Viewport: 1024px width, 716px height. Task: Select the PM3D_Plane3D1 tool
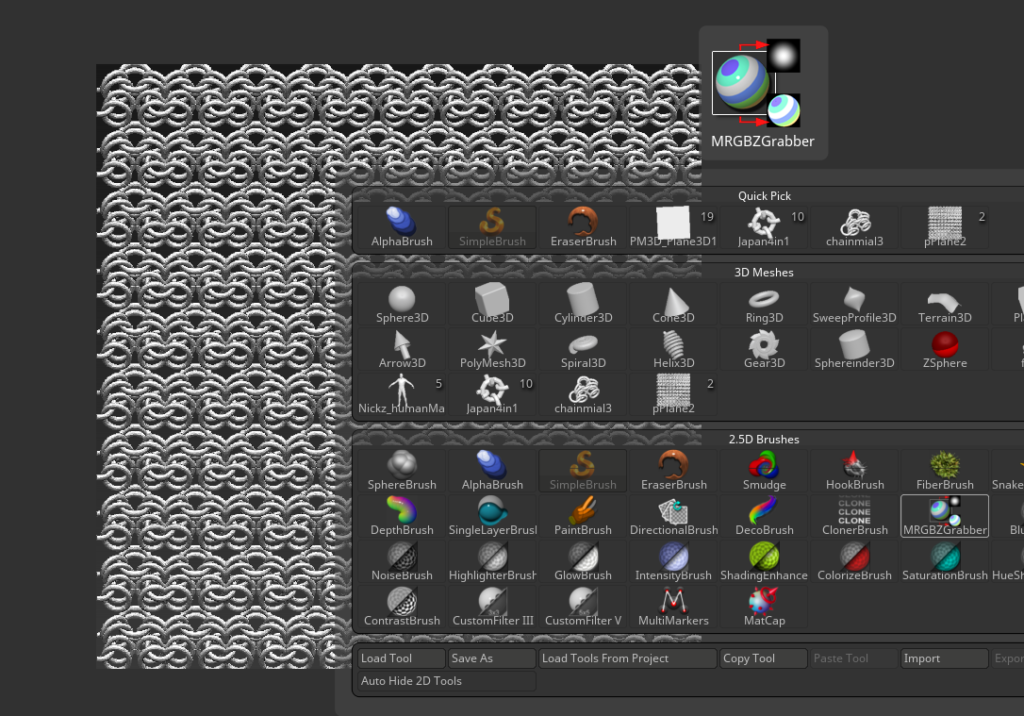coord(673,227)
